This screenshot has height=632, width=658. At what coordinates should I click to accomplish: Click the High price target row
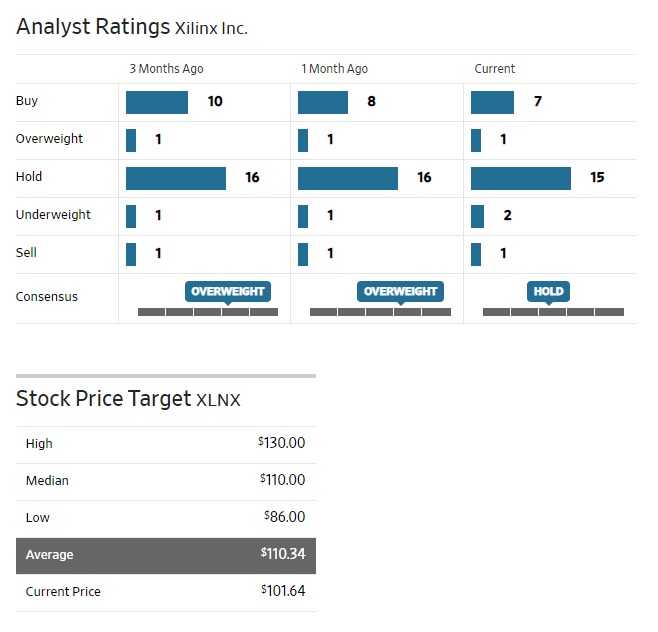165,444
